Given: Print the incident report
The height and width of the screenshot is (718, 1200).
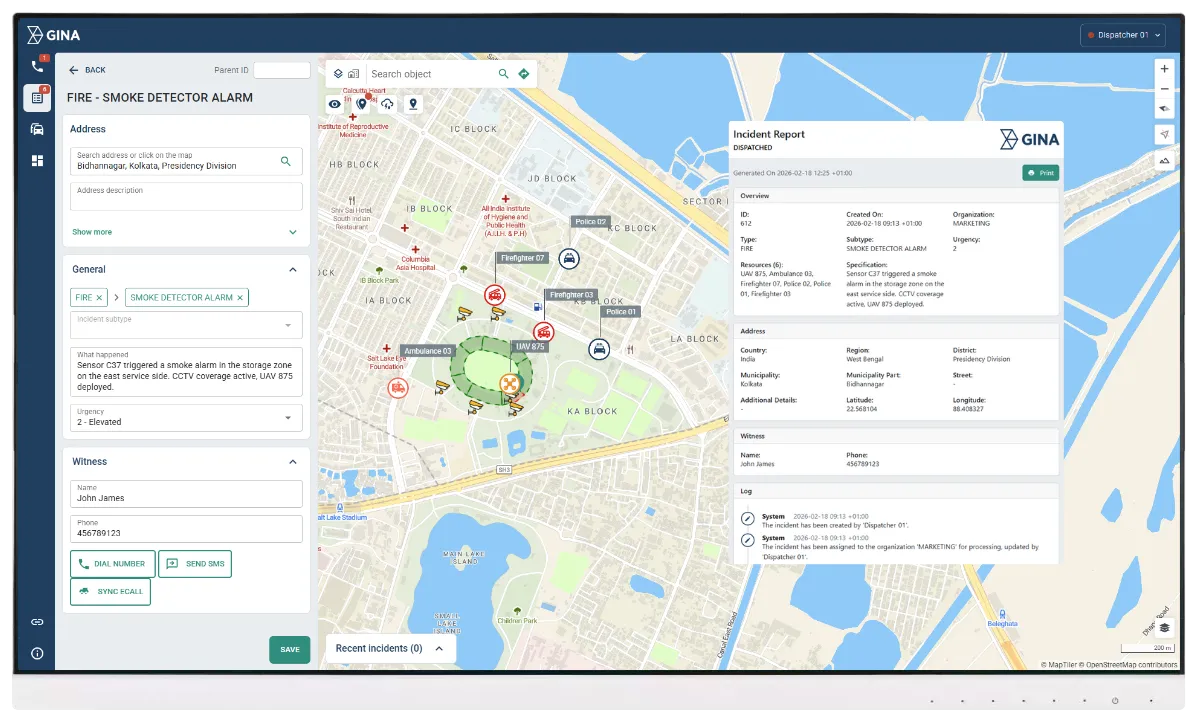Looking at the screenshot, I should [x=1040, y=172].
